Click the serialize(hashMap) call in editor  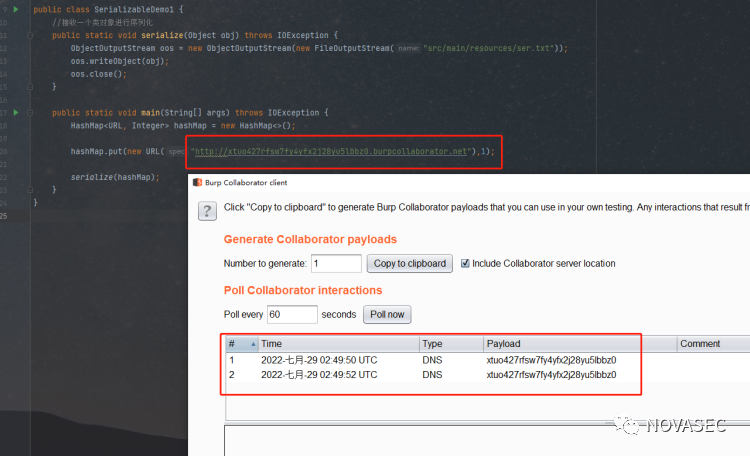click(x=115, y=177)
